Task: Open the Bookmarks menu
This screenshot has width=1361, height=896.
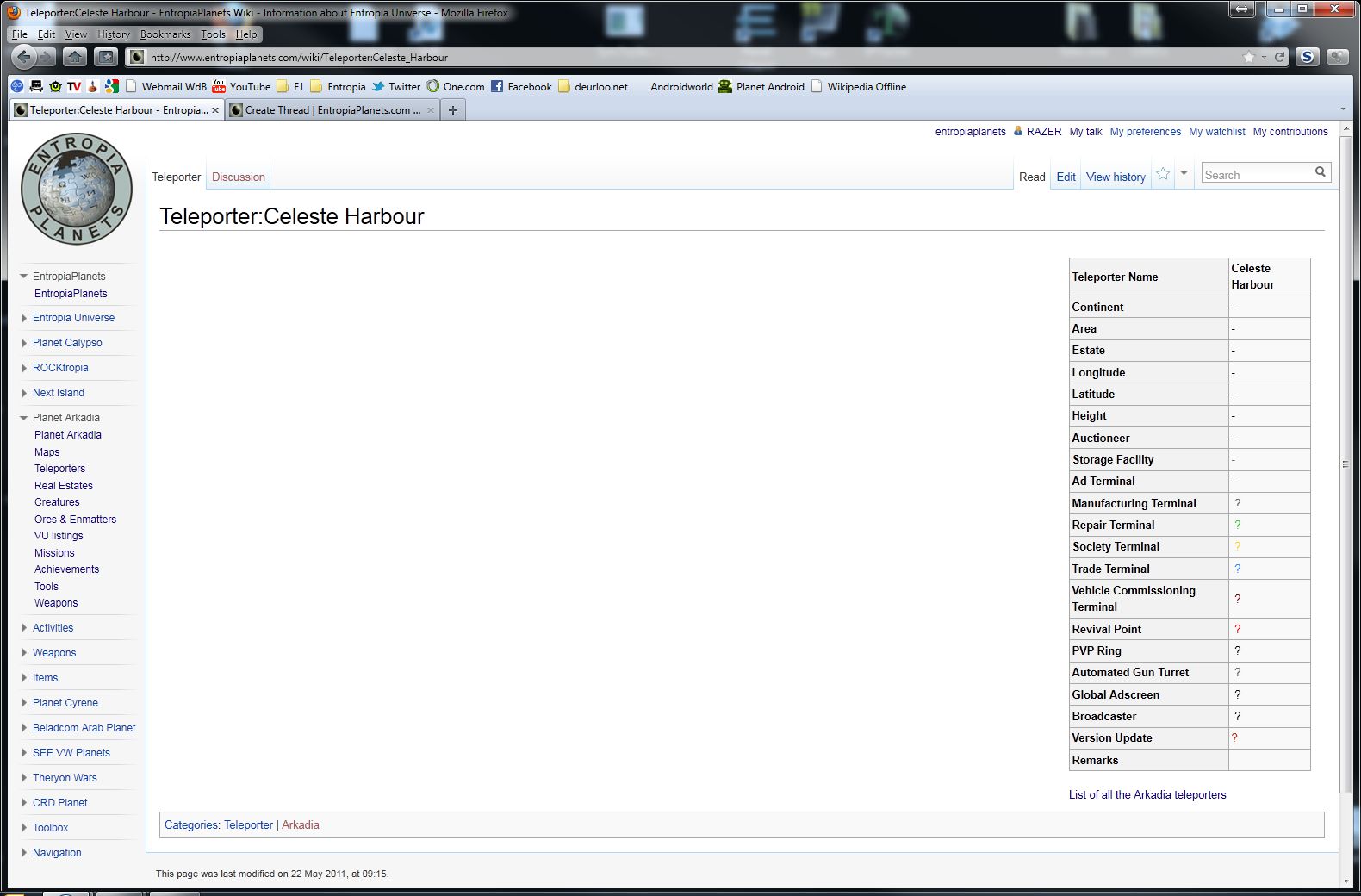Action: (x=165, y=34)
